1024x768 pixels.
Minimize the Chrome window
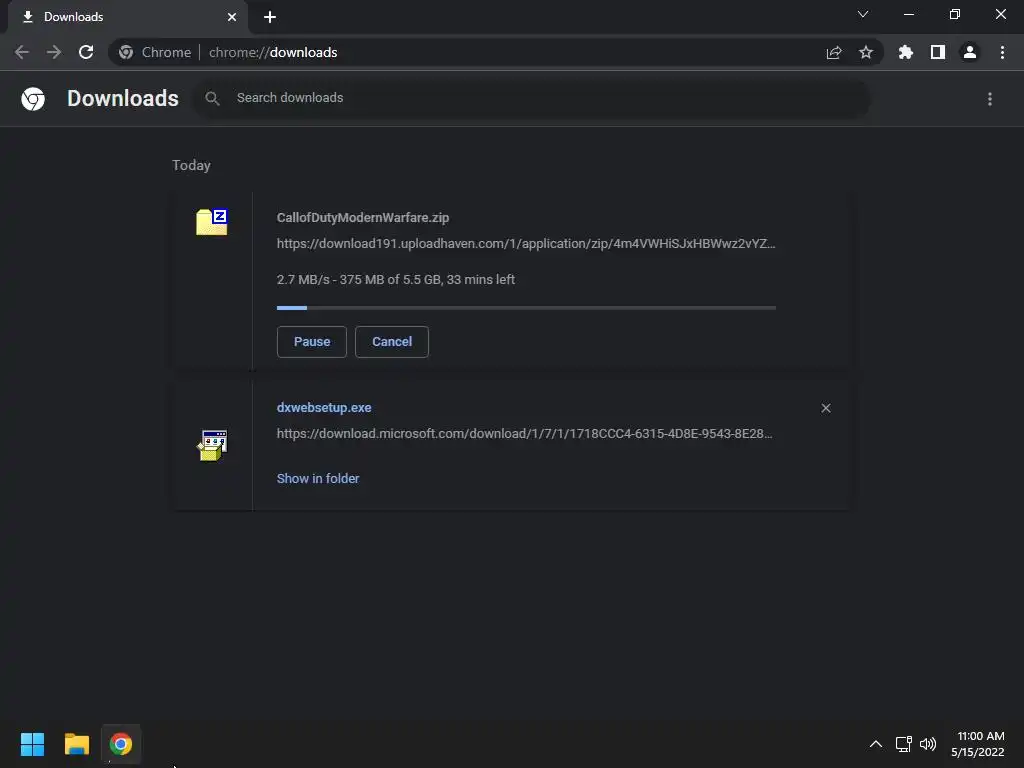coord(909,14)
